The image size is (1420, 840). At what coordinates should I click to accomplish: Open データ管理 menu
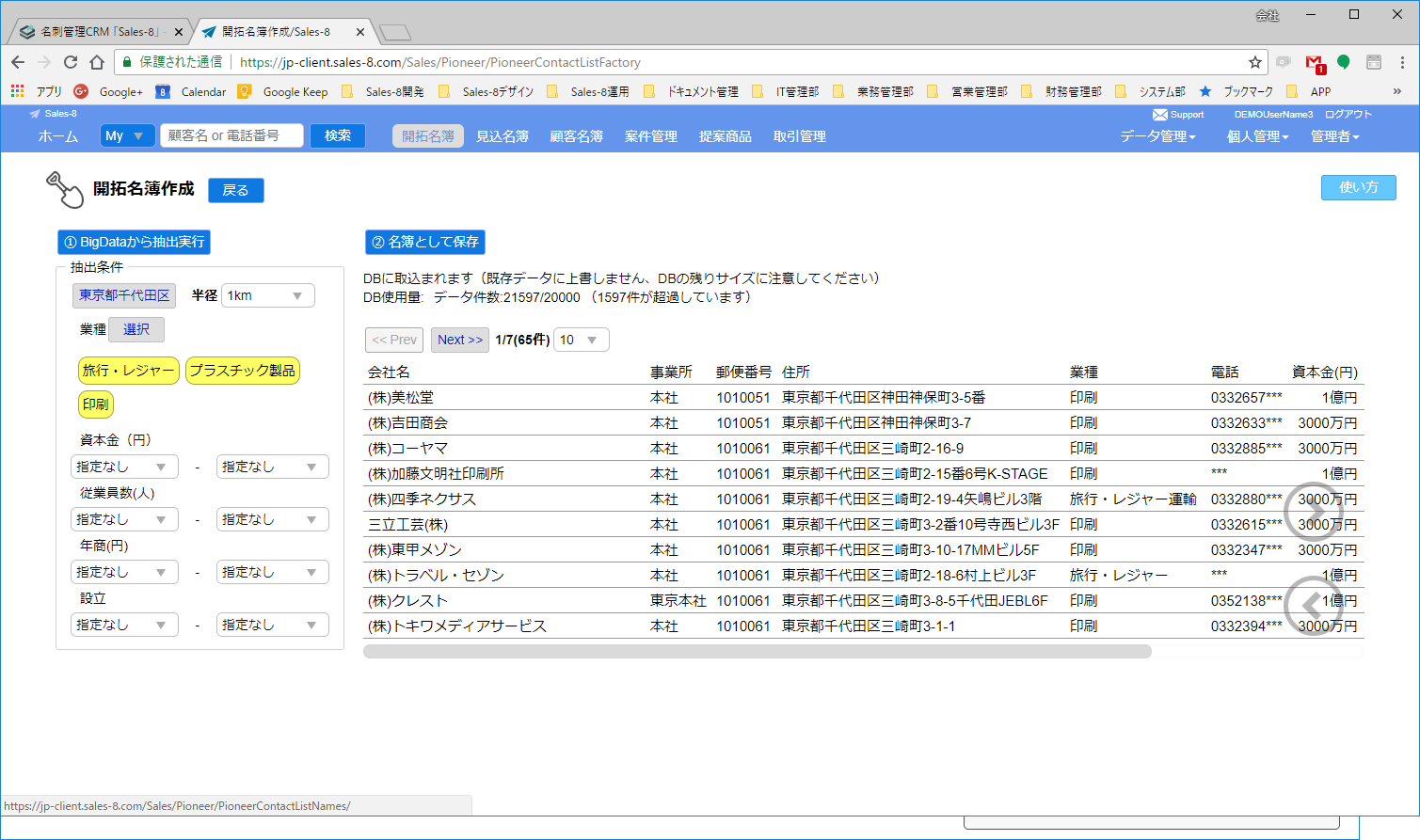click(1157, 136)
